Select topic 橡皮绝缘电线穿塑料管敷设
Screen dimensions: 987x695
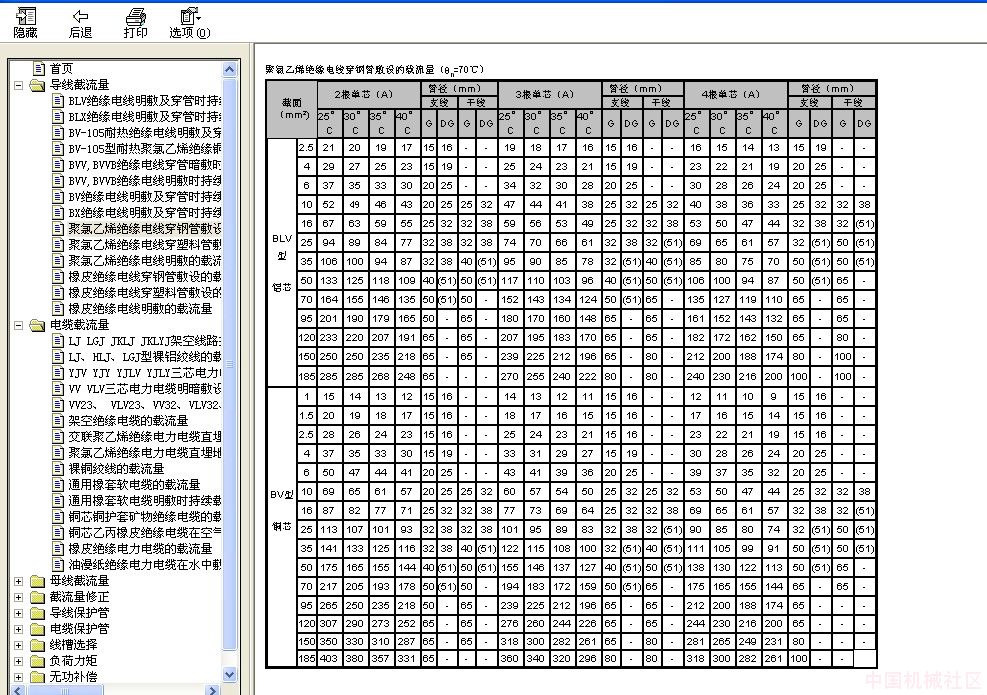pos(145,293)
